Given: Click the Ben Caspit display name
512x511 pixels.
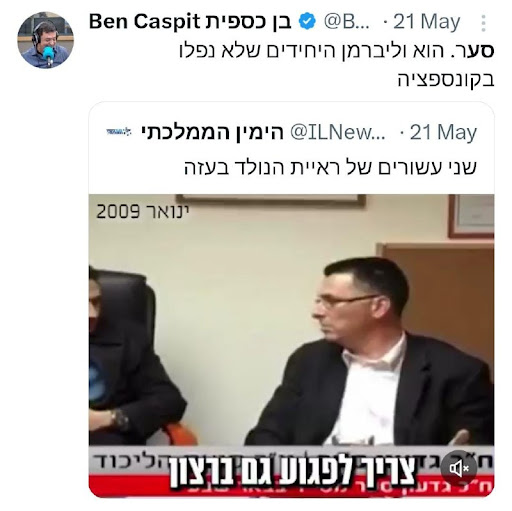Looking at the screenshot, I should click(190, 22).
